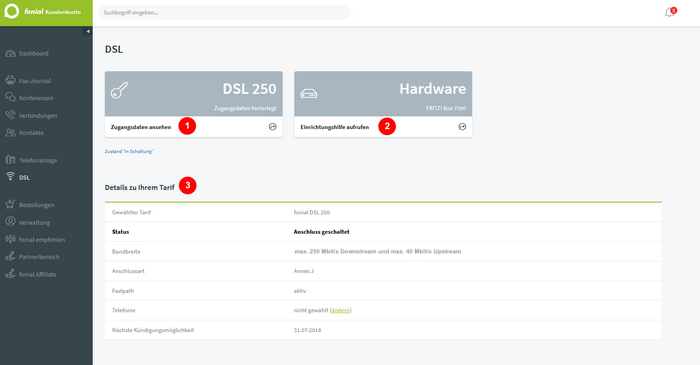The image size is (700, 365).
Task: Click 'Nächste Kündigungsmöglichkeit' label
Action: pyautogui.click(x=153, y=330)
